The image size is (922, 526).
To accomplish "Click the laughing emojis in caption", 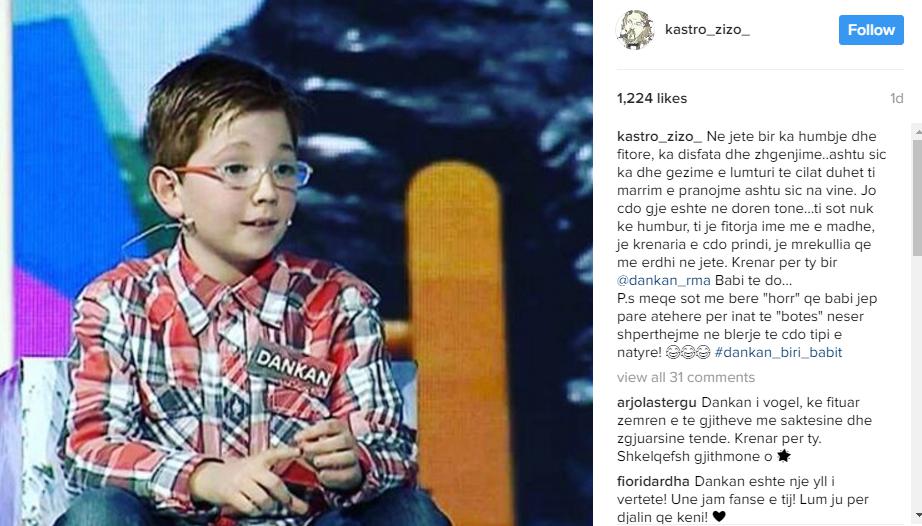I will pyautogui.click(x=688, y=353).
